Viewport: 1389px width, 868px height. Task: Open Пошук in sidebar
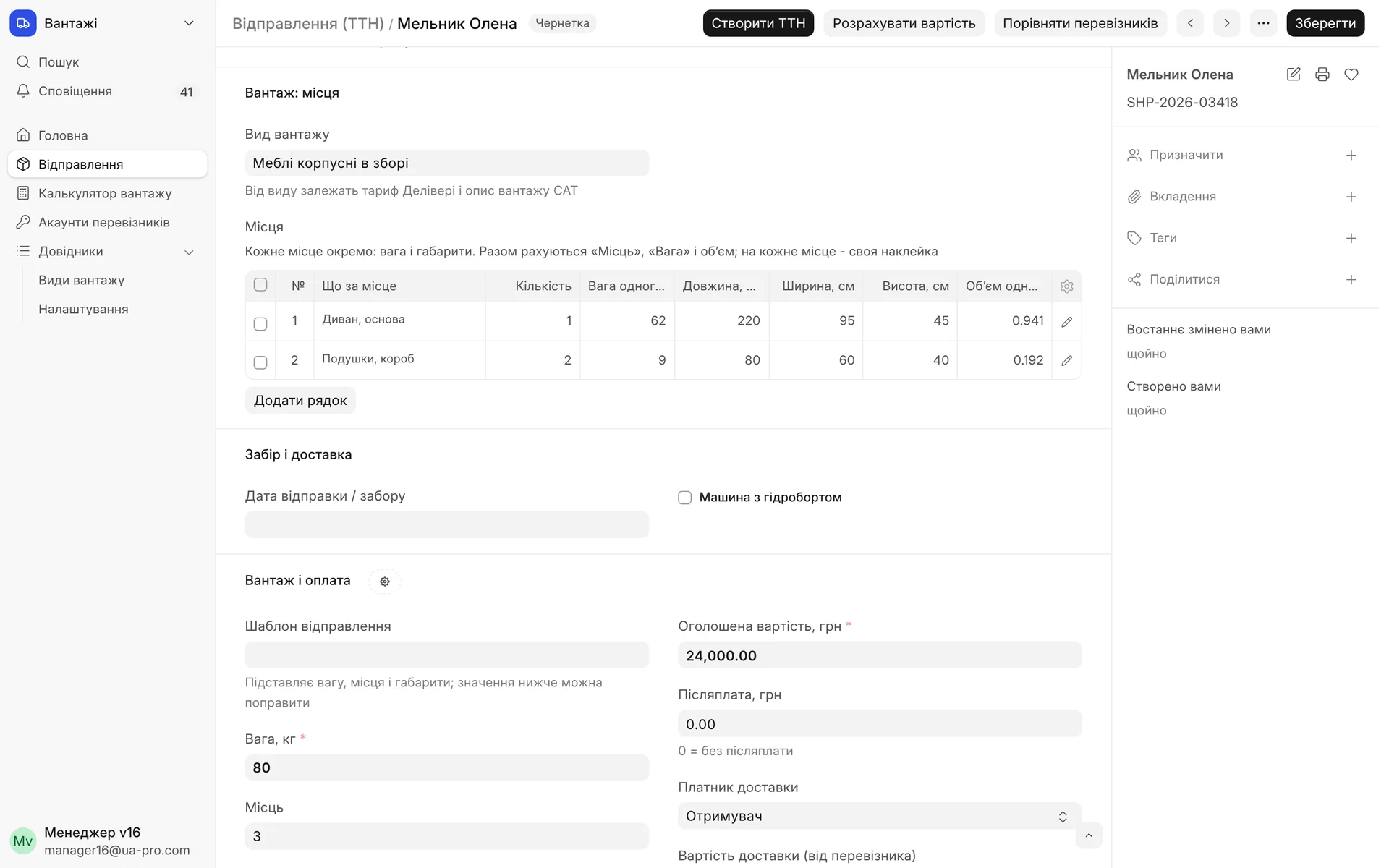[108, 63]
